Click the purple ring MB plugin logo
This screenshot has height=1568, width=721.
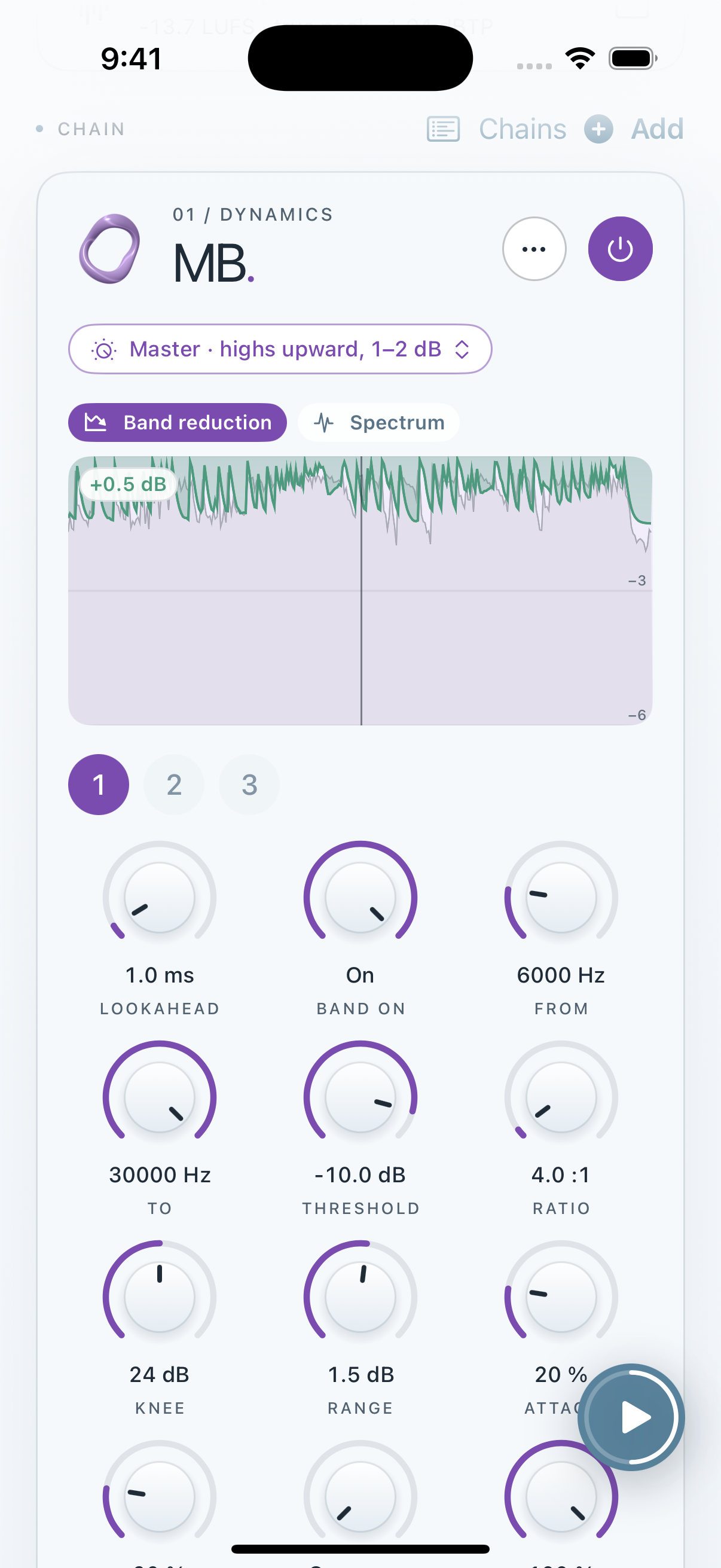tap(109, 249)
